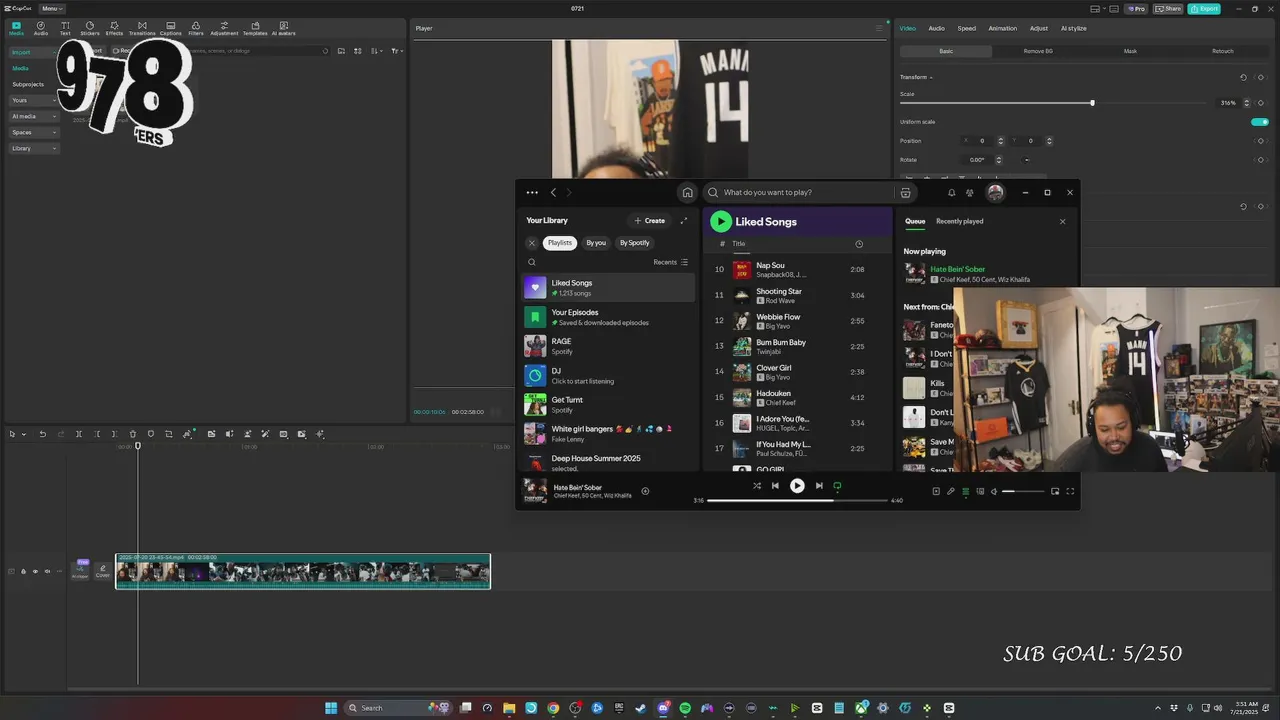Adjust the CapCut Scale slider
1280x720 pixels.
(x=1053, y=103)
